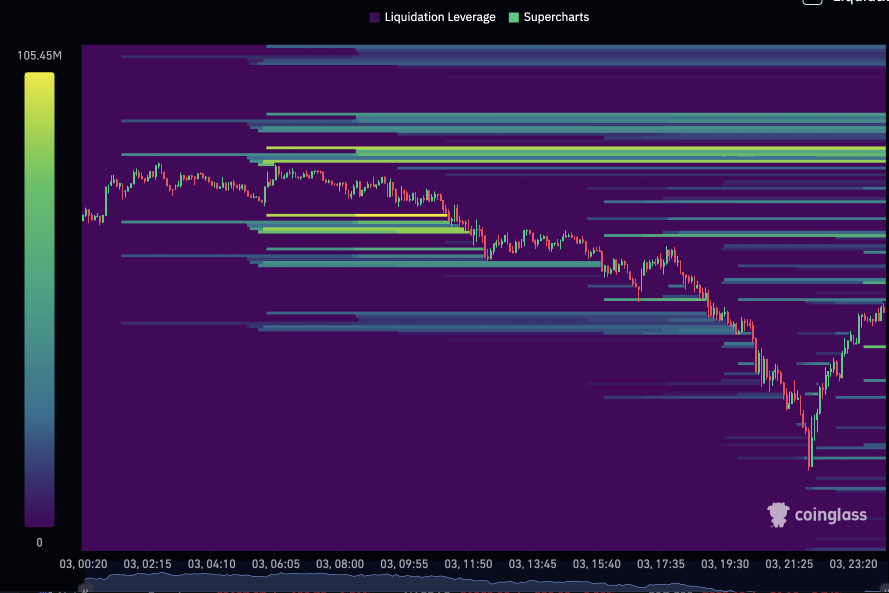This screenshot has height=593, width=889.
Task: Click the 03, 00:20 time axis label
Action: point(83,564)
